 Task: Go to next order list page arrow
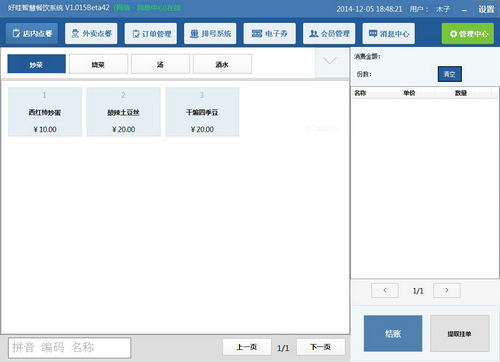[447, 290]
